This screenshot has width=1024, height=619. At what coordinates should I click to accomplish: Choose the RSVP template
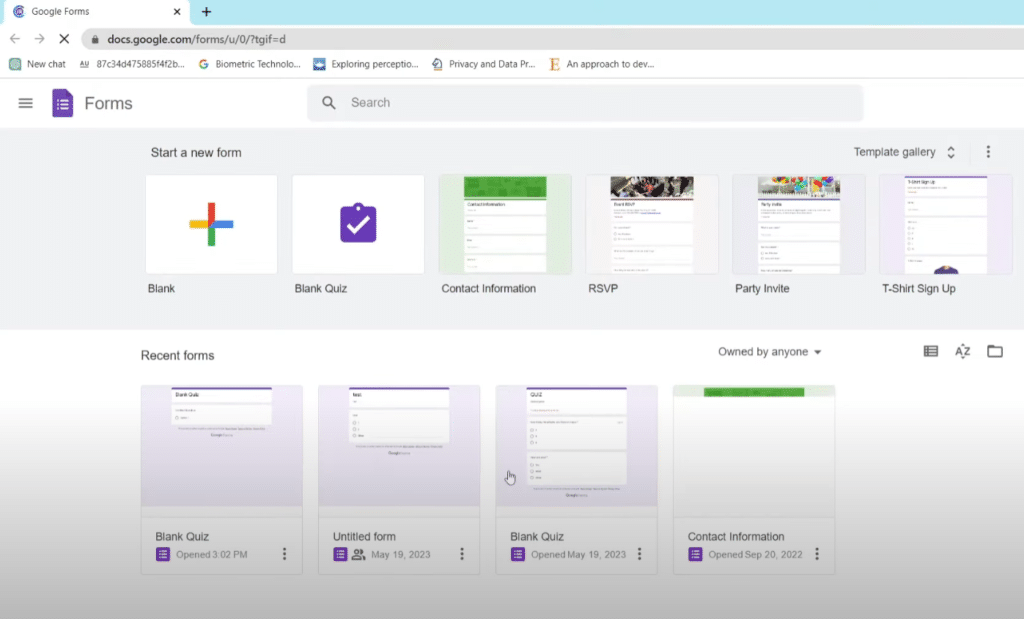[x=652, y=224]
